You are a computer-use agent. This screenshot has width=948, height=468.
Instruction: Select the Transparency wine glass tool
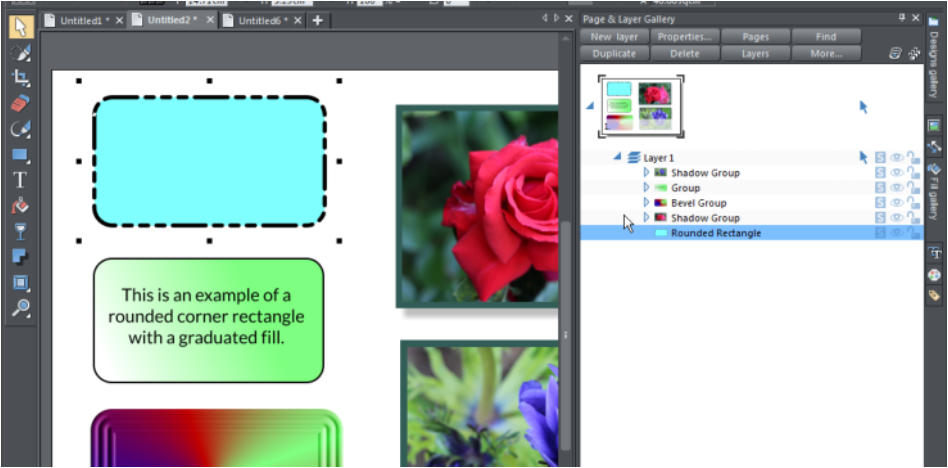pos(20,232)
